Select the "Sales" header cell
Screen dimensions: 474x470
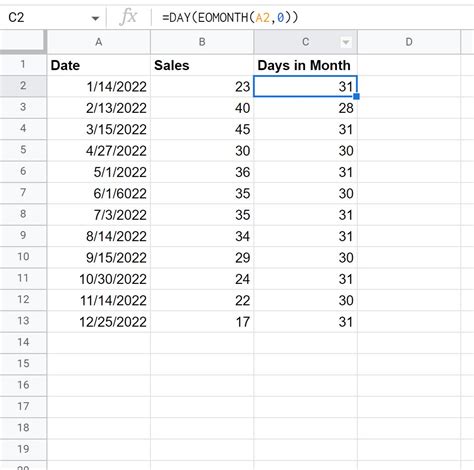click(x=202, y=65)
